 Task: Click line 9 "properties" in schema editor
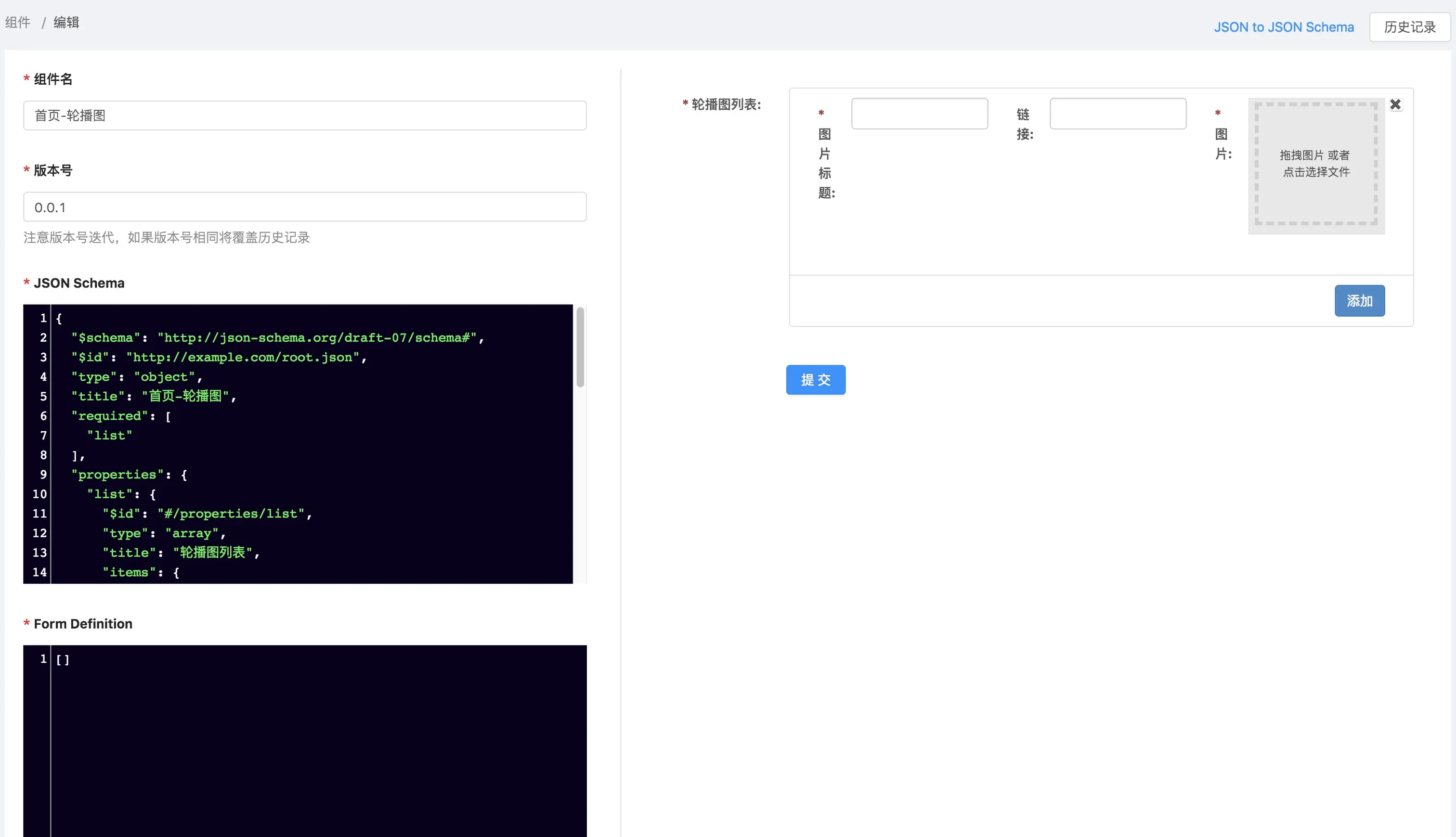[x=129, y=474]
